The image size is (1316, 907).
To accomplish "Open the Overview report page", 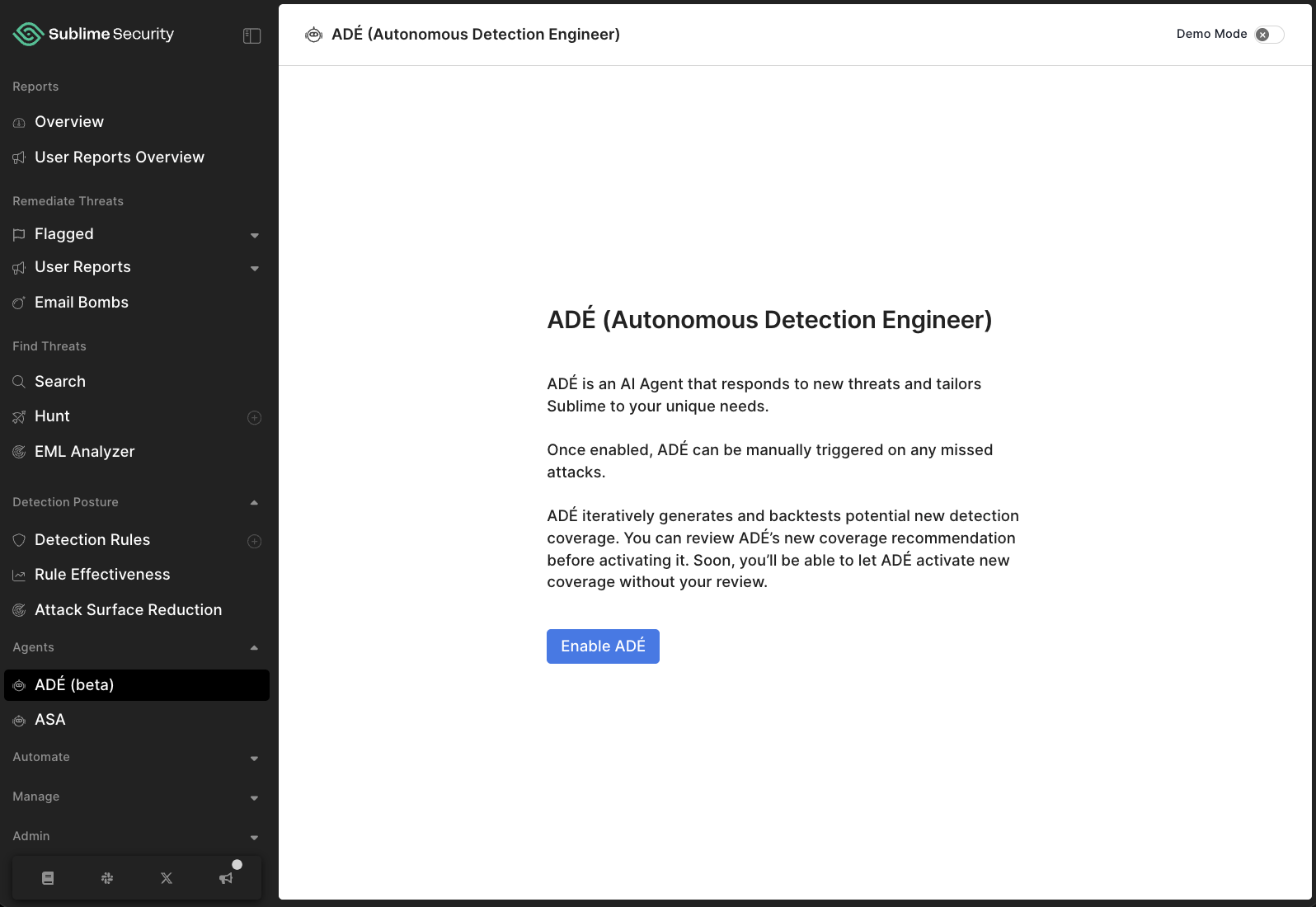I will click(69, 122).
